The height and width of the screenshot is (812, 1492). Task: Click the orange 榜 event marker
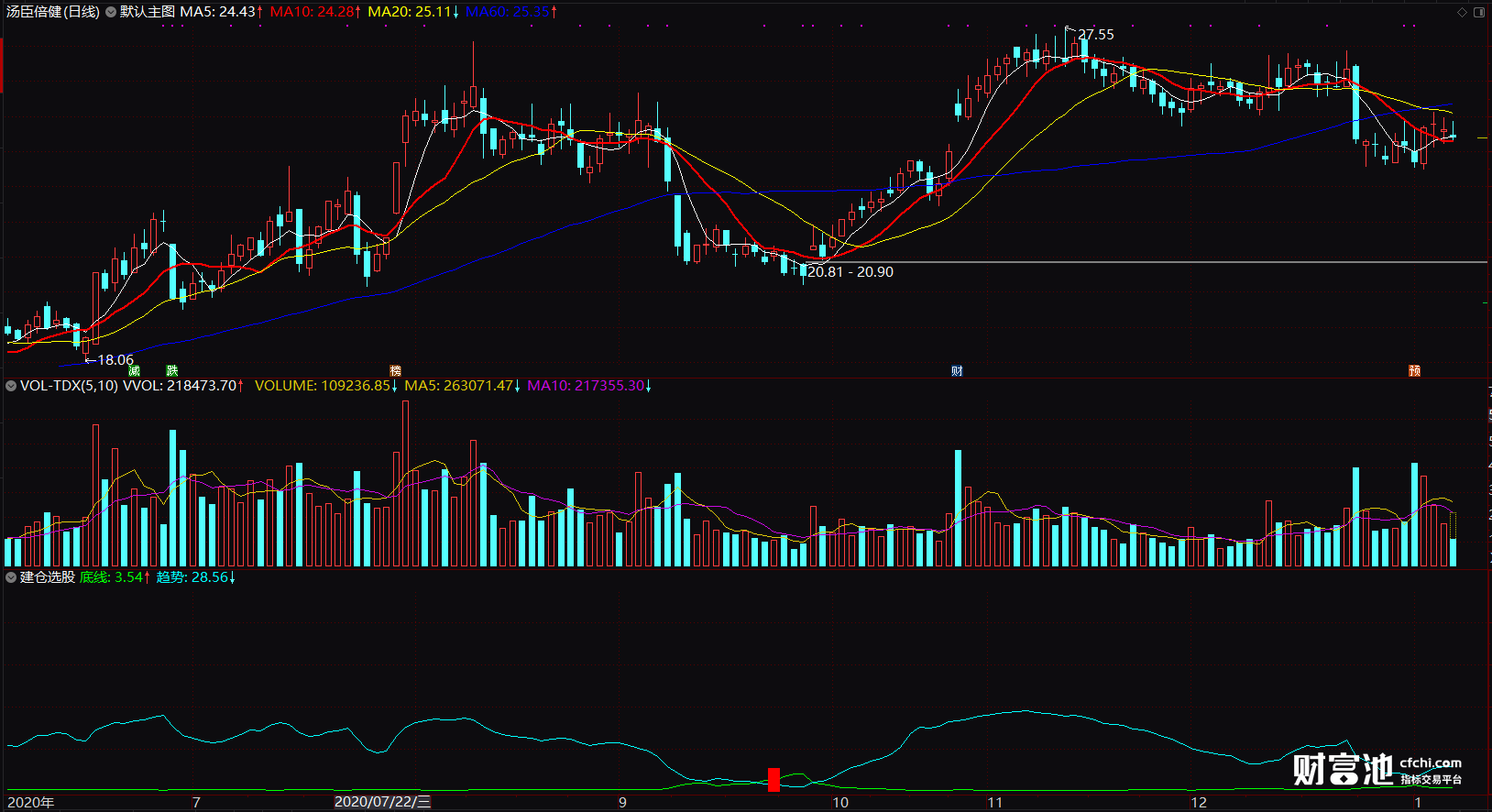click(395, 370)
